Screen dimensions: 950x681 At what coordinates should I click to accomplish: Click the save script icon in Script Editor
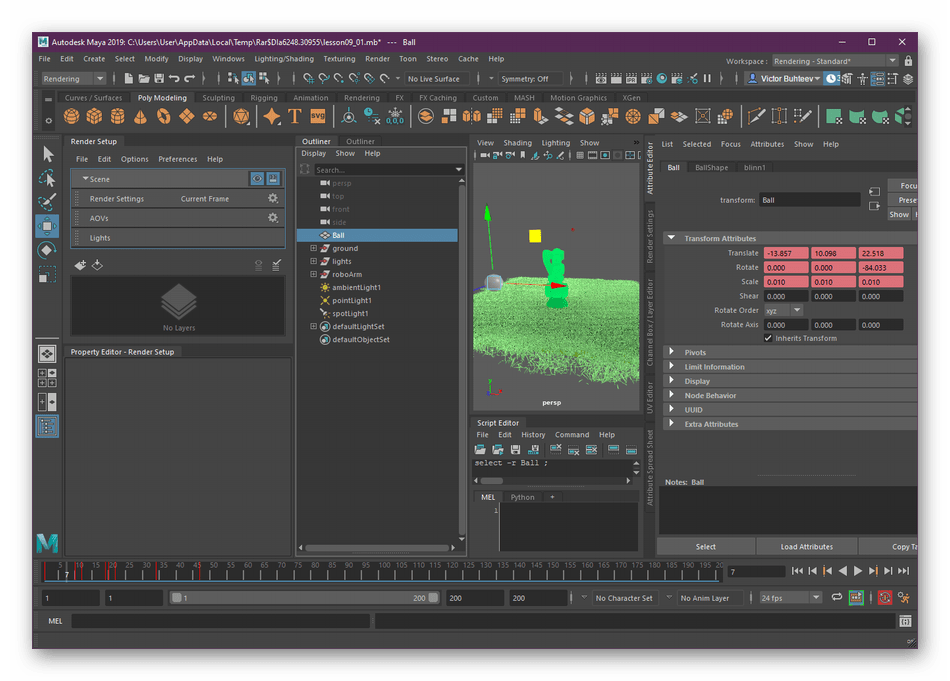click(515, 450)
